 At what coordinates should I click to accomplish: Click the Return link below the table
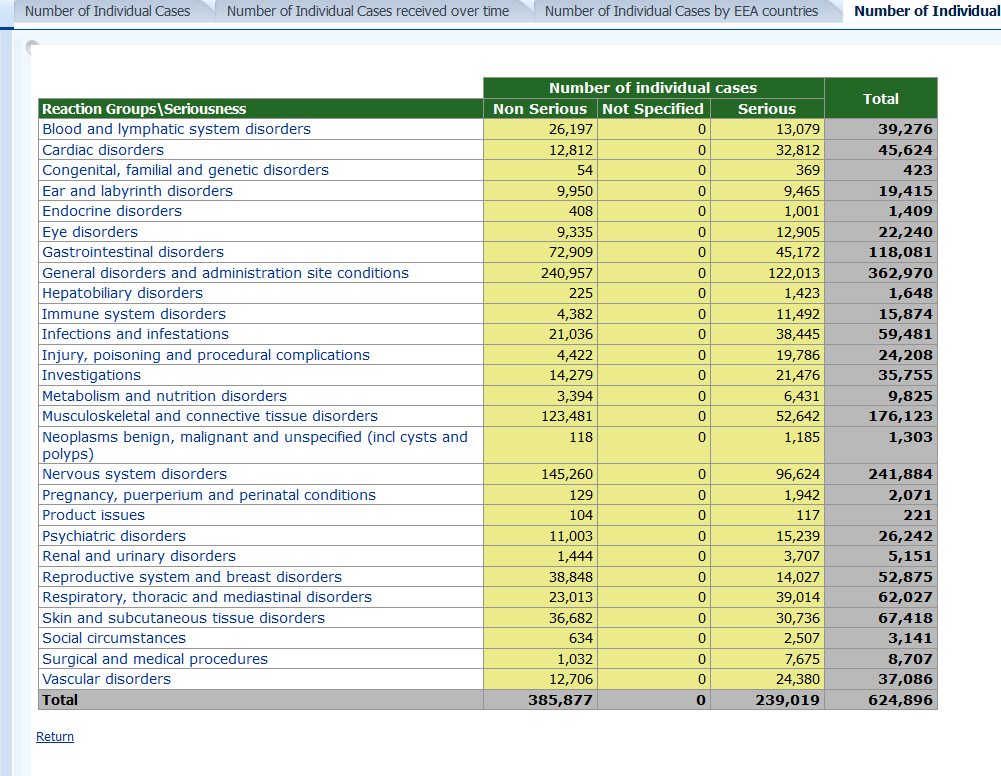[55, 737]
